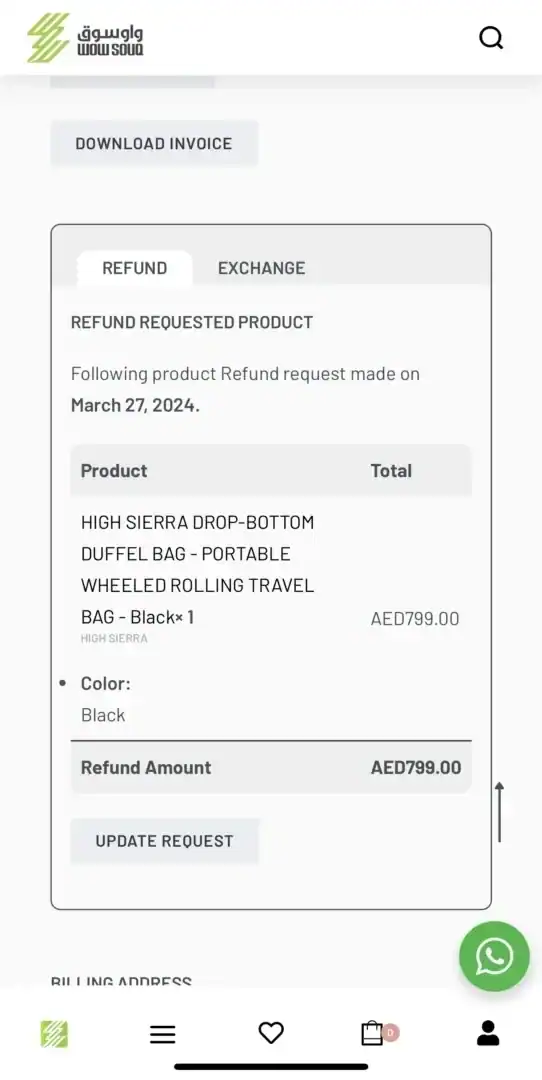Image resolution: width=542 pixels, height=1080 pixels.
Task: Go to account profile icon
Action: (x=488, y=1032)
